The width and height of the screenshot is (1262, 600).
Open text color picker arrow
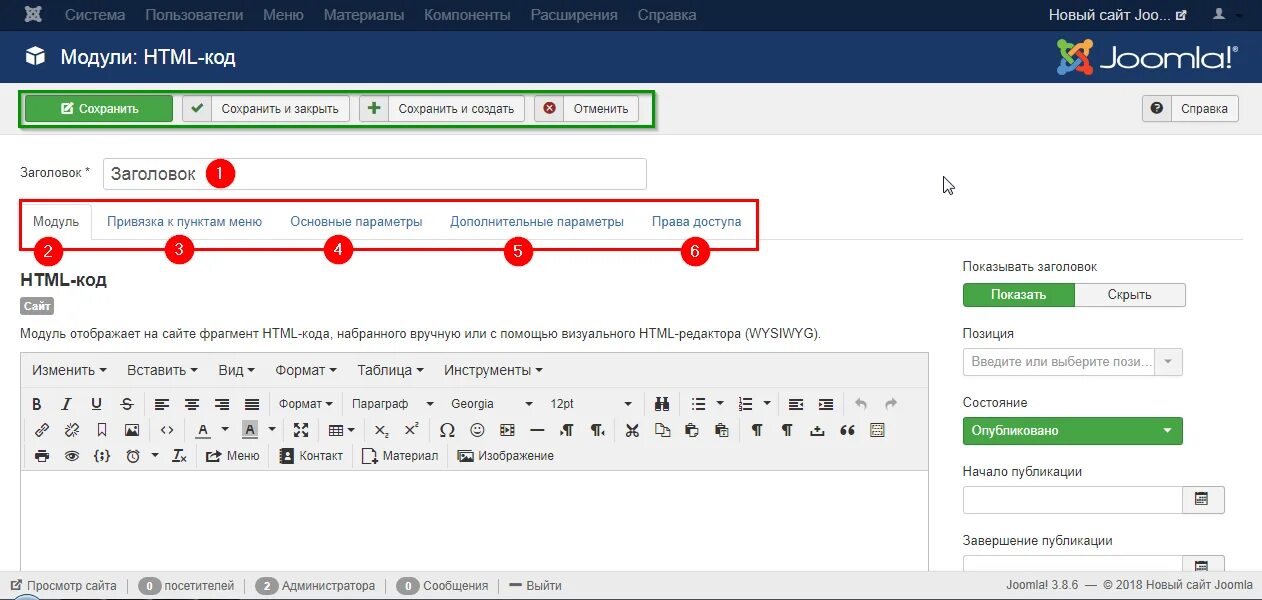pyautogui.click(x=225, y=430)
